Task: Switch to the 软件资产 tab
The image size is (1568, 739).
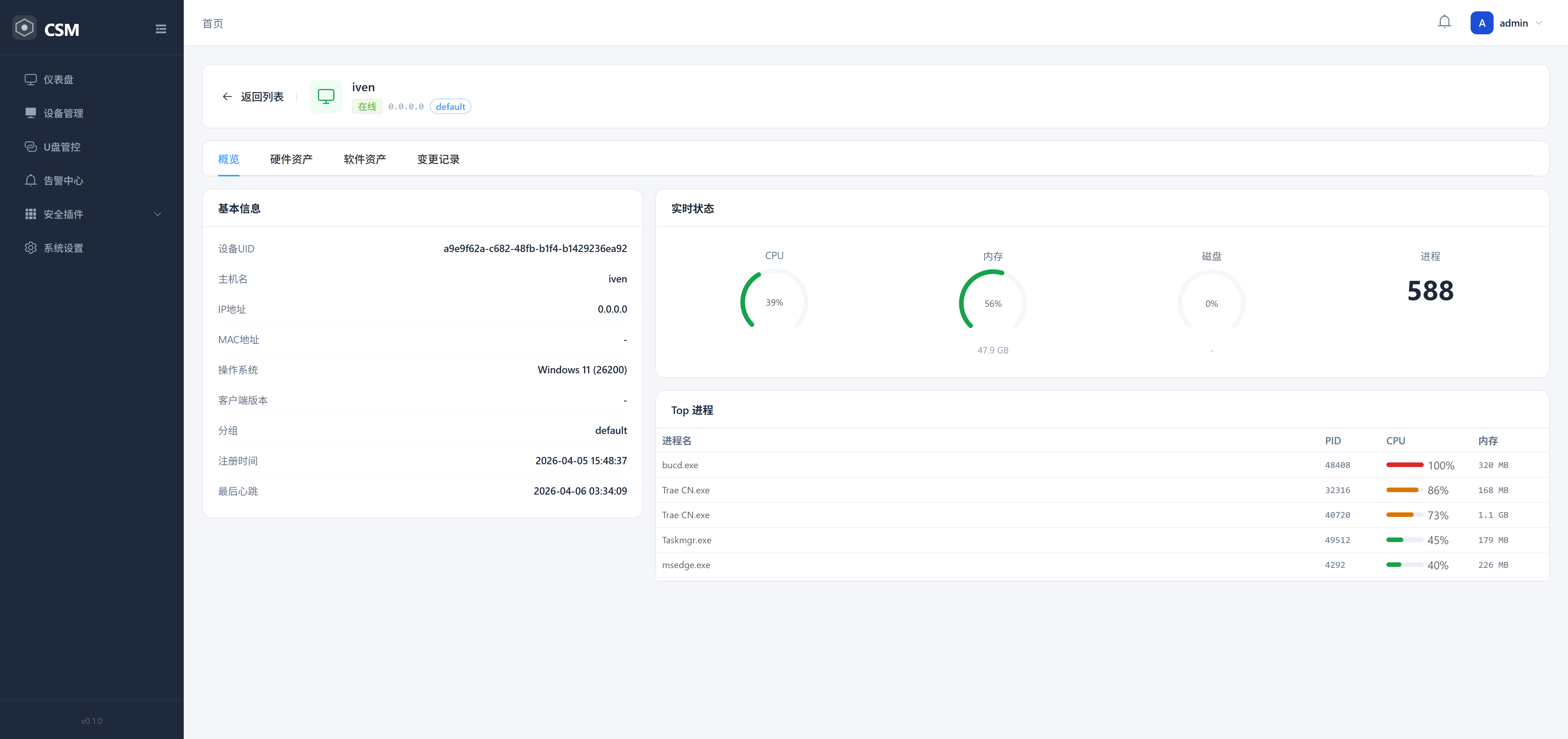Action: 365,160
